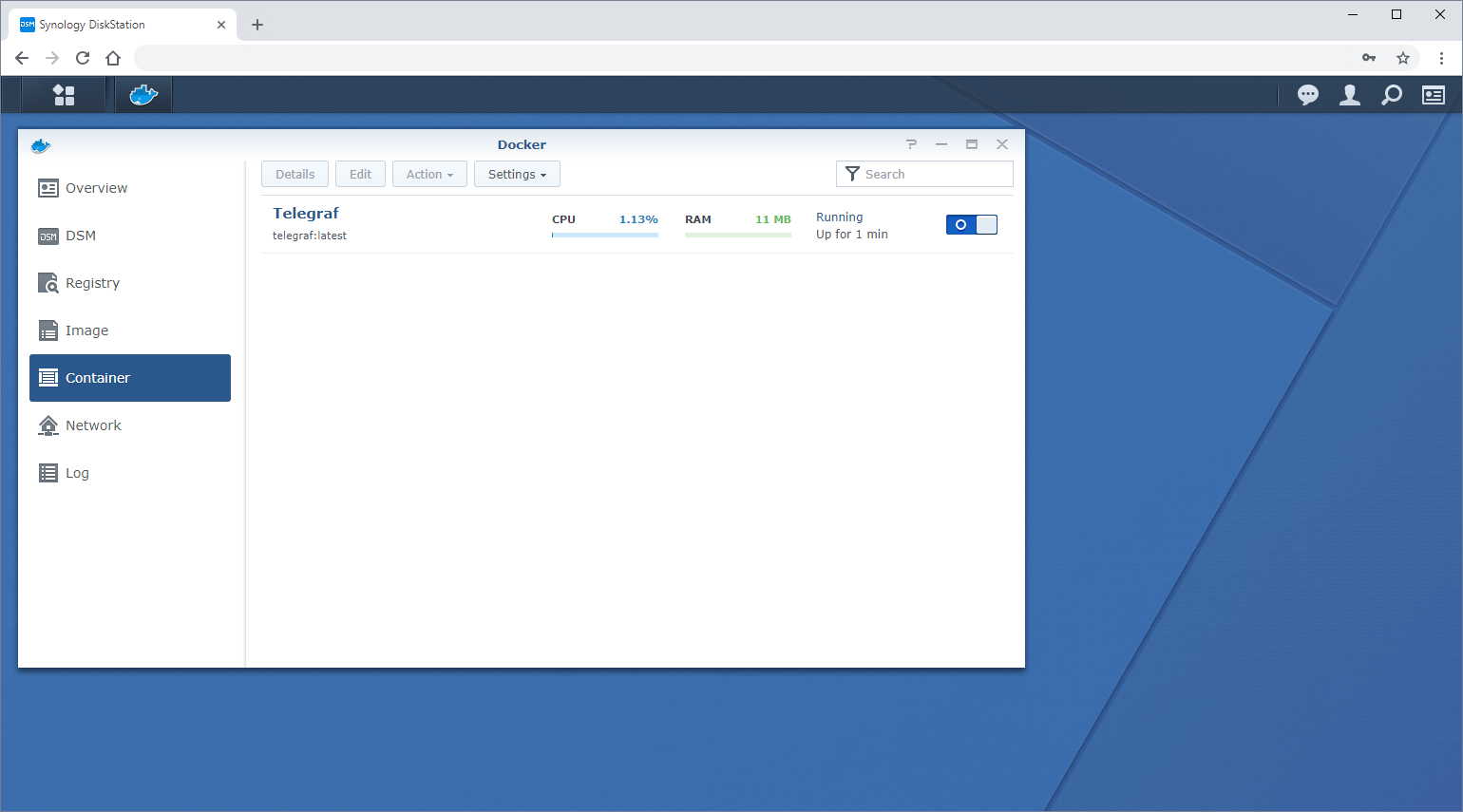This screenshot has width=1463, height=812.
Task: Click the Telegraf CPU usage bar
Action: click(x=605, y=235)
